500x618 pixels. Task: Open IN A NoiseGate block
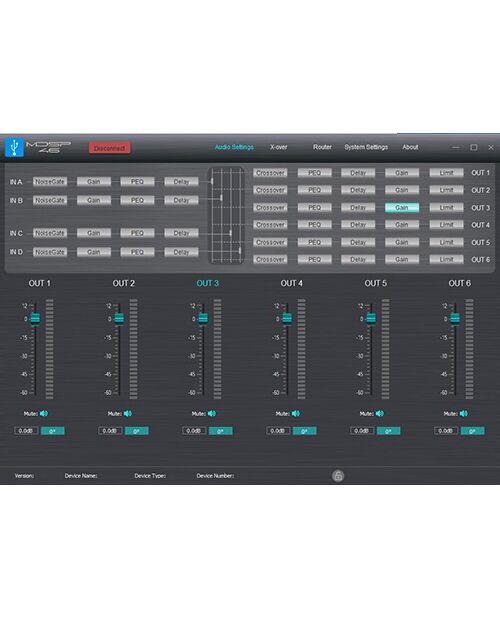coord(50,181)
